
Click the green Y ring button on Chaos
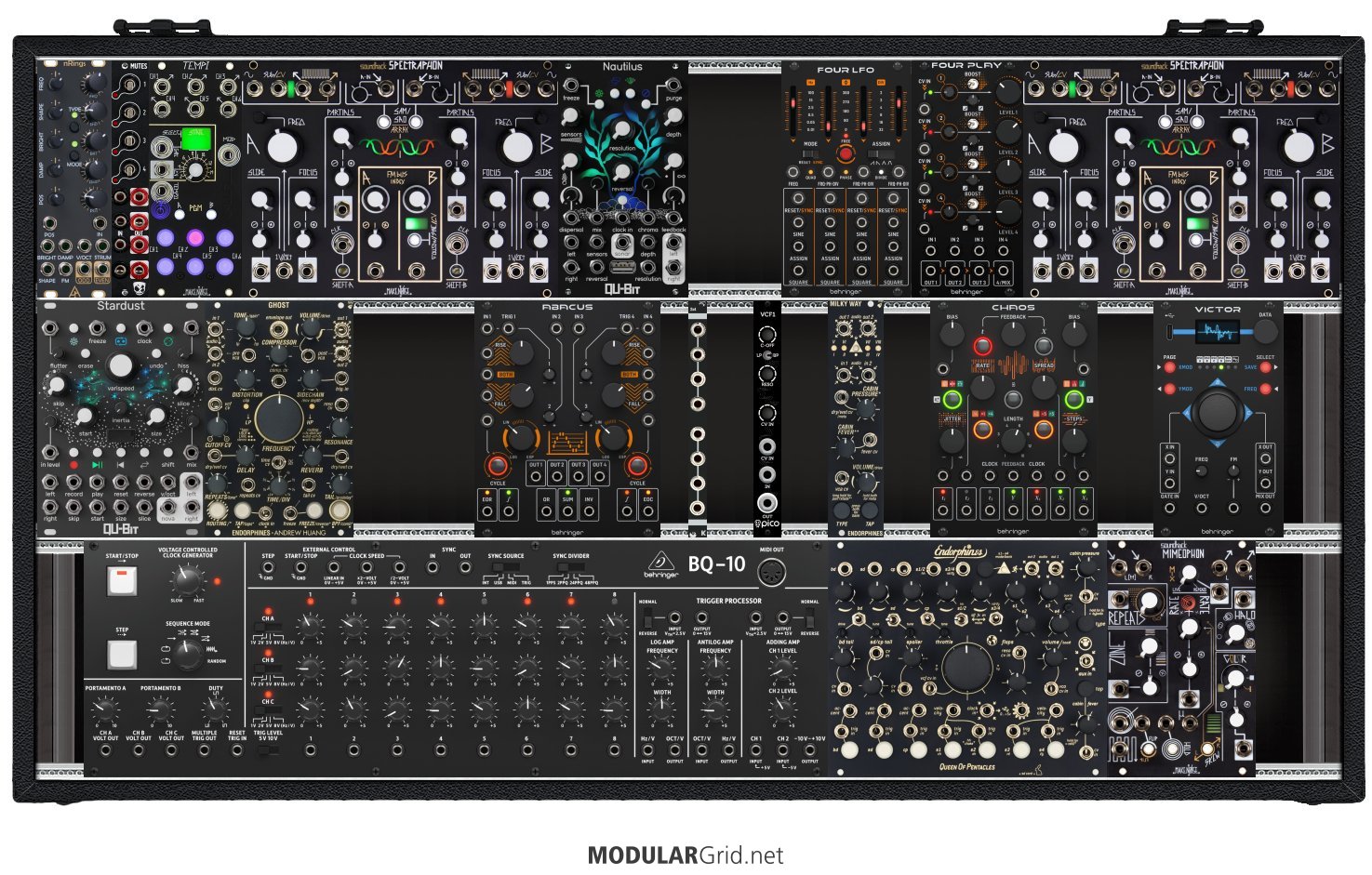coord(1073,400)
